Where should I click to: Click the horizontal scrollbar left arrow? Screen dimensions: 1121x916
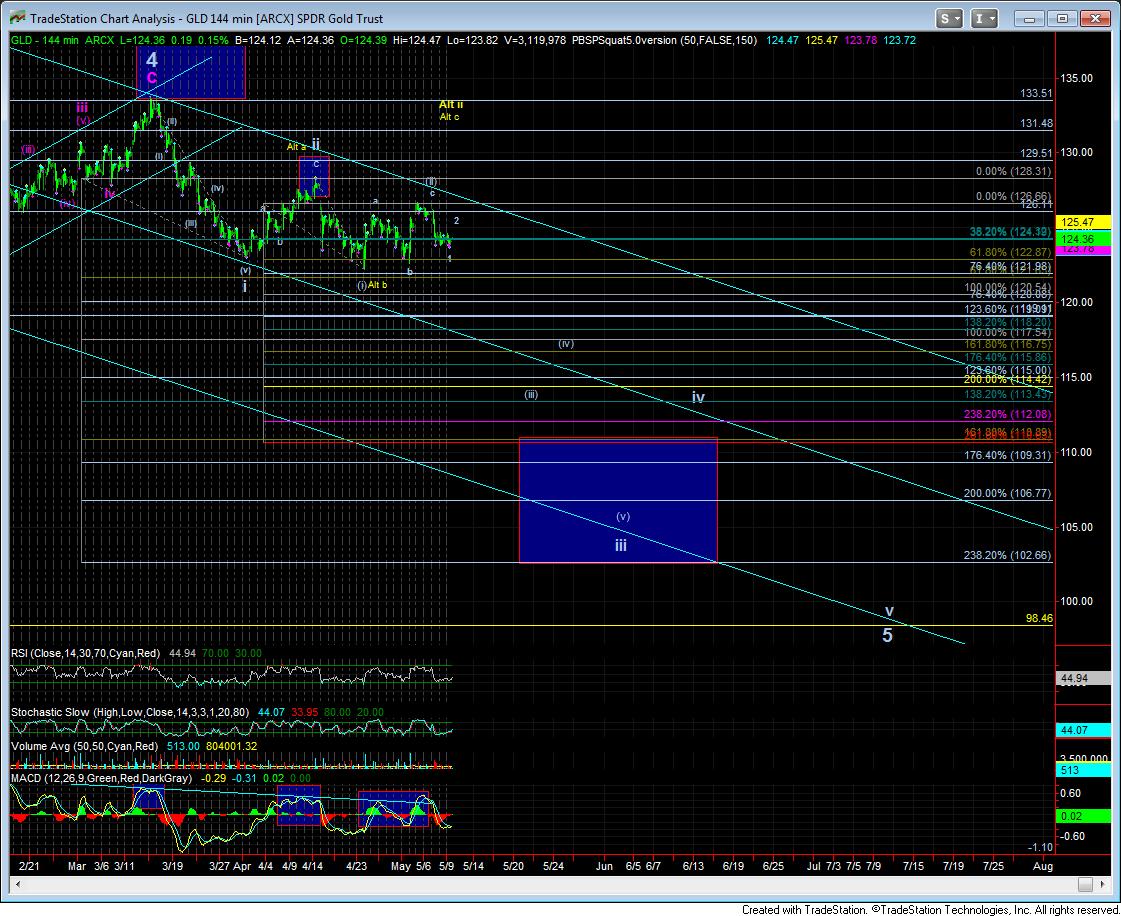click(19, 885)
